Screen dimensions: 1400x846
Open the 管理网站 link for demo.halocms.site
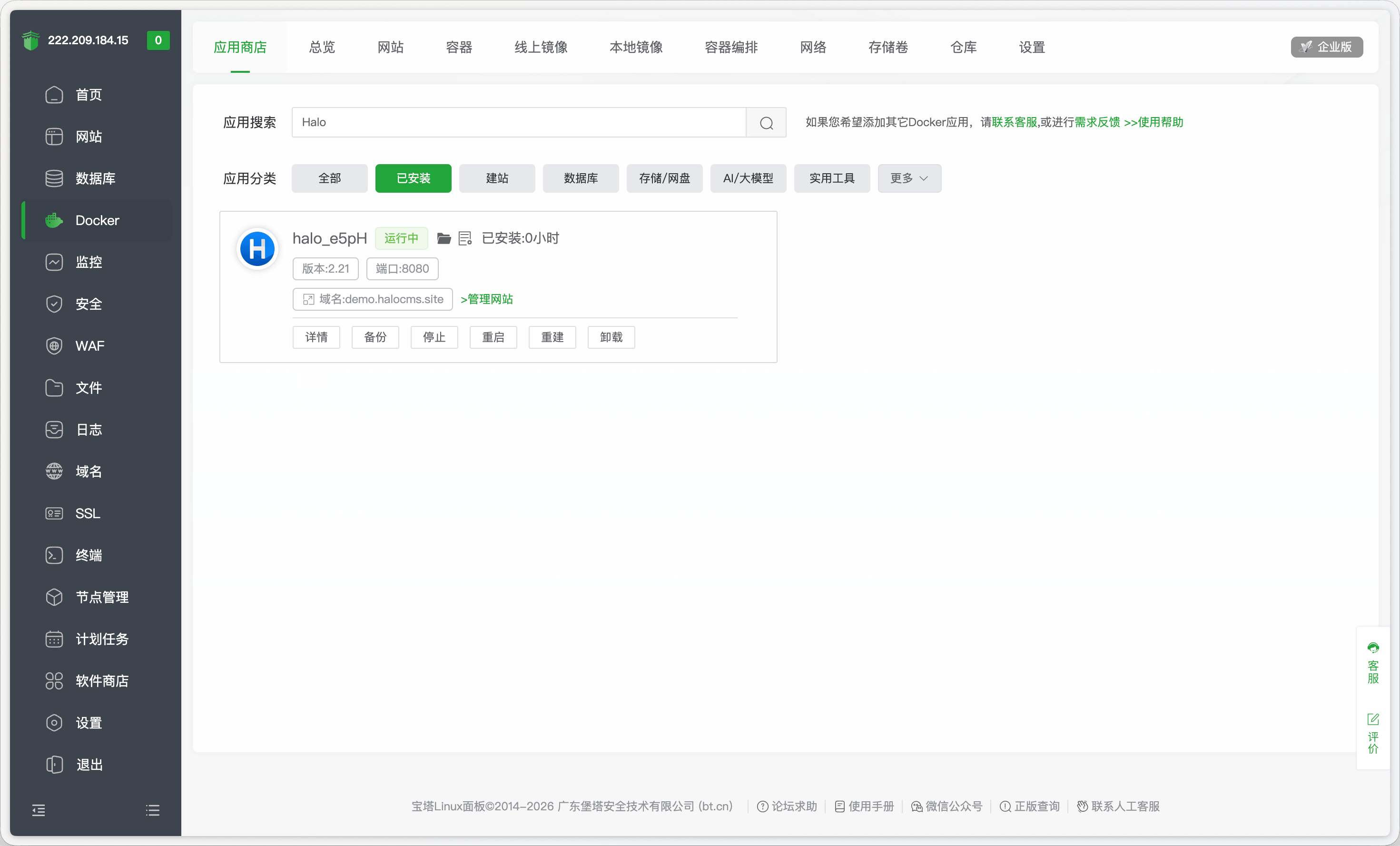tap(486, 299)
